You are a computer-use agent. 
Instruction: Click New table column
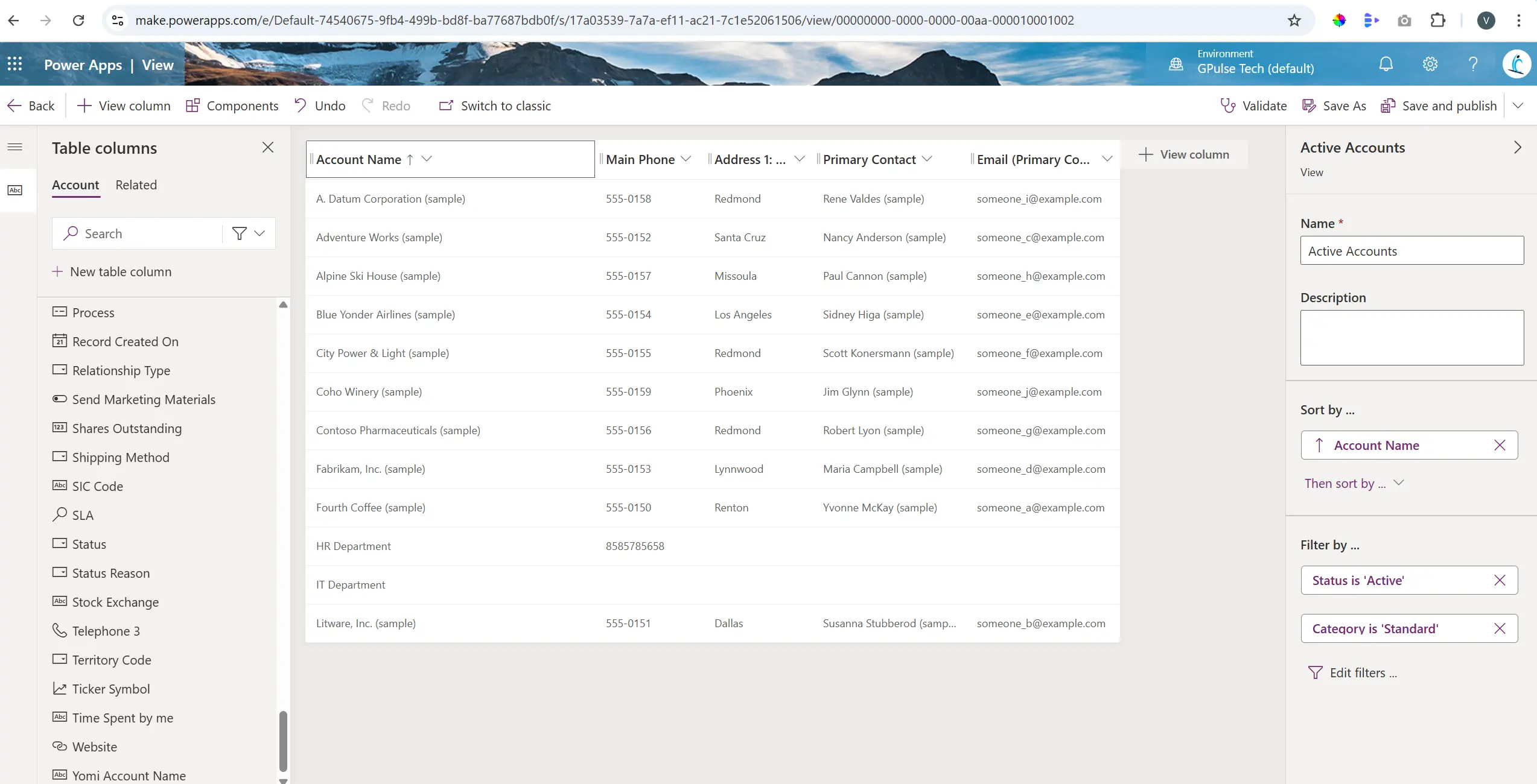pos(121,271)
